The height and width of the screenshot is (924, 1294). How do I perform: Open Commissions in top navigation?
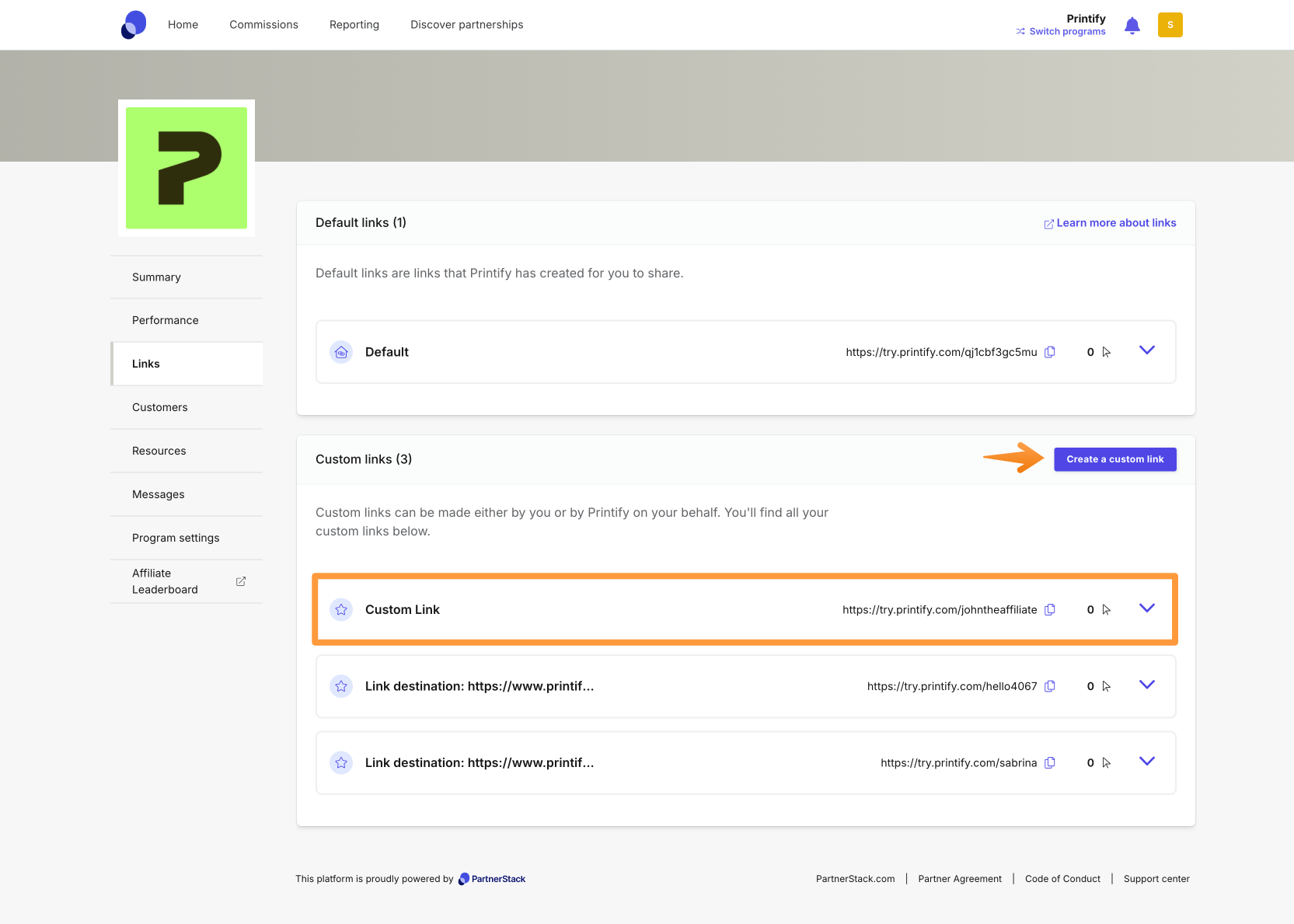click(x=263, y=25)
